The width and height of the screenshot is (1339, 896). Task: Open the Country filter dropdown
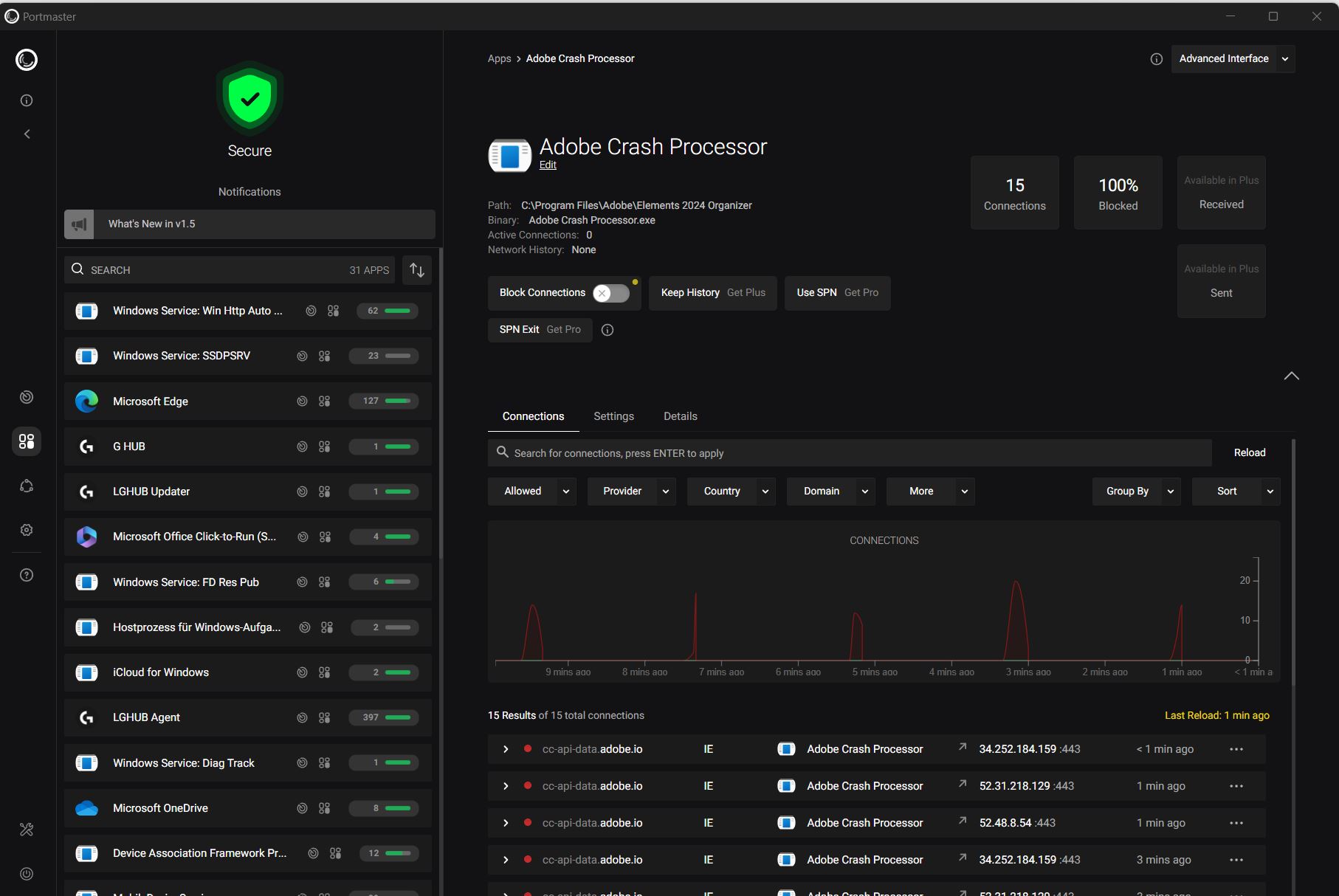731,492
